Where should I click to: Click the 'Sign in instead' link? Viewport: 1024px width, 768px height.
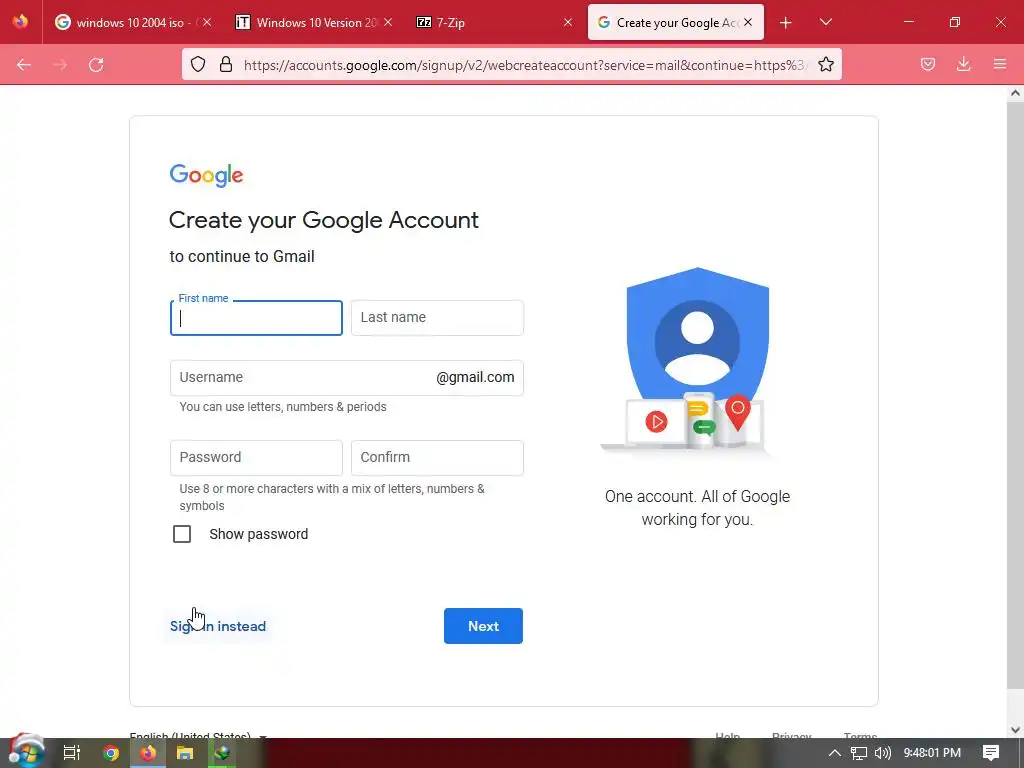coord(218,626)
